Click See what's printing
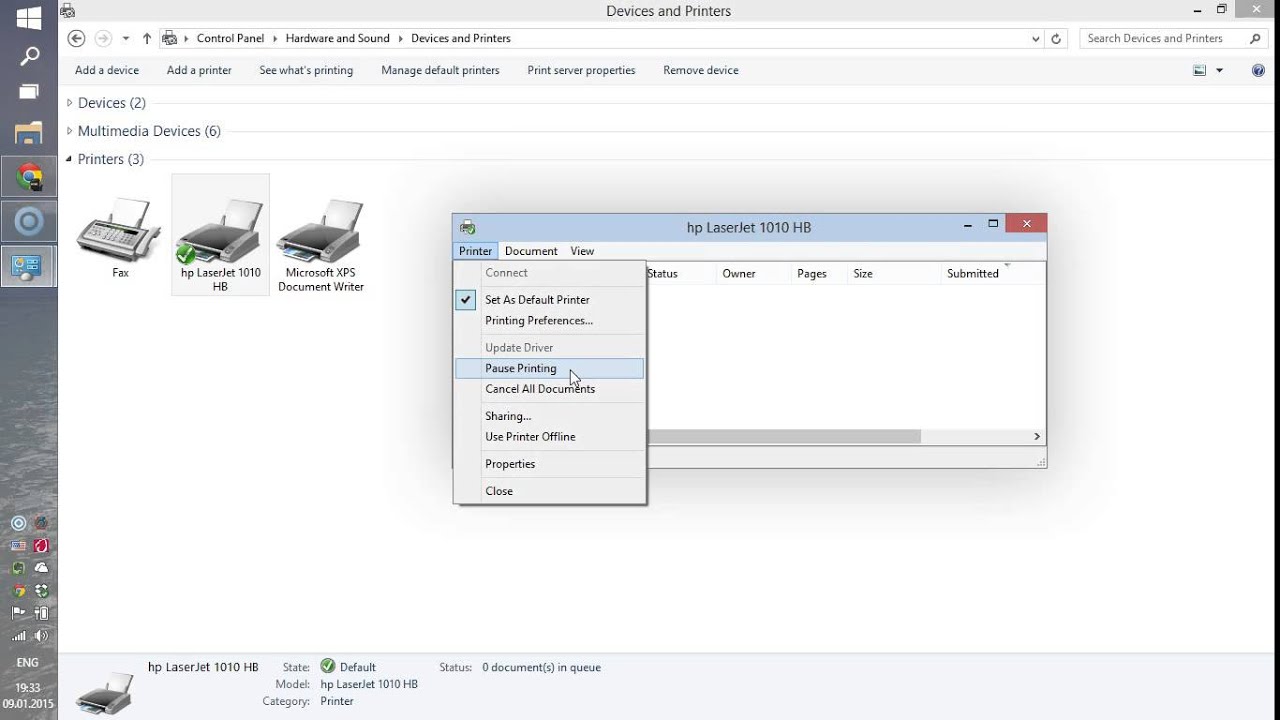 [306, 70]
